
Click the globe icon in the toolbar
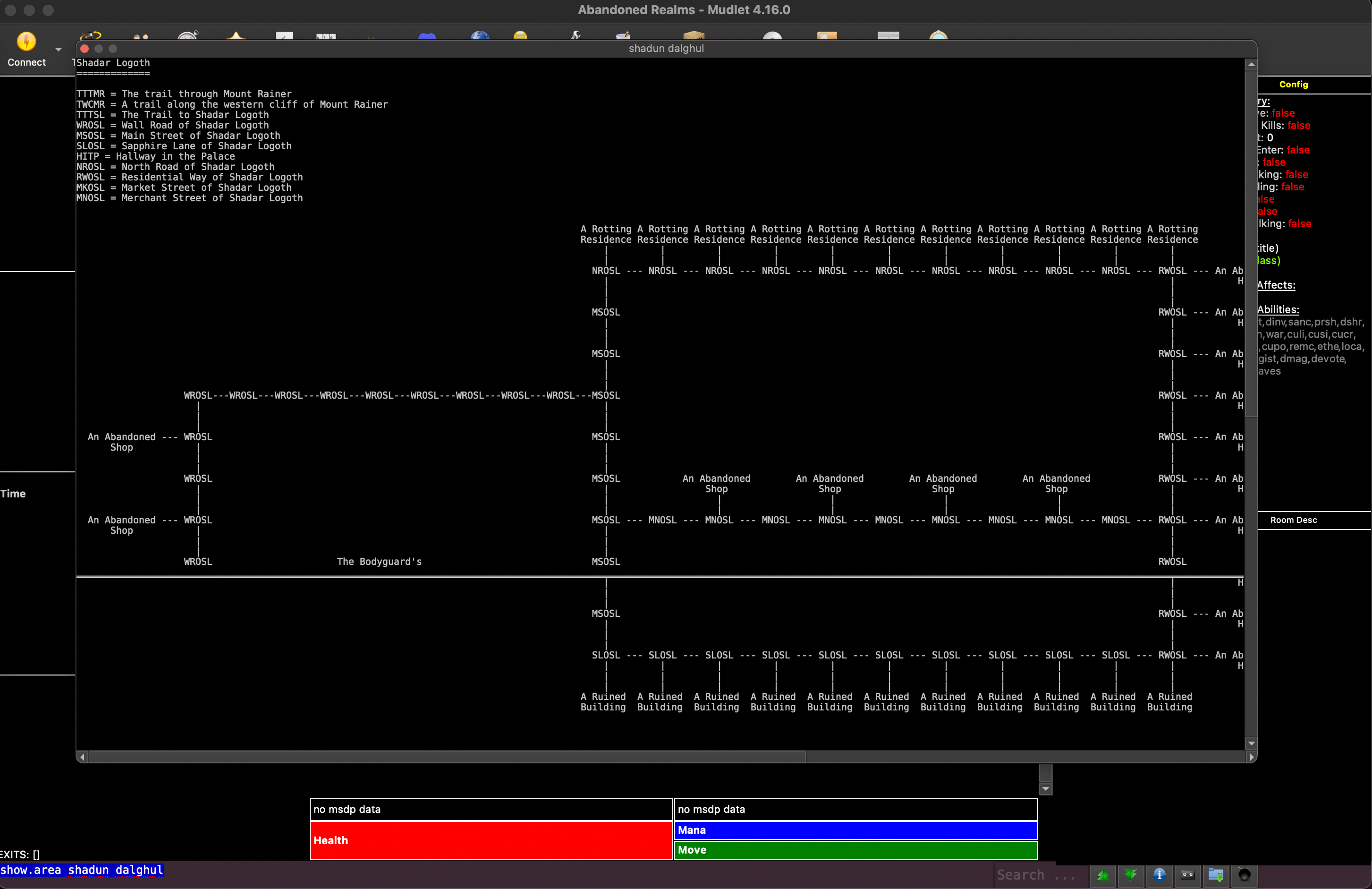click(480, 36)
